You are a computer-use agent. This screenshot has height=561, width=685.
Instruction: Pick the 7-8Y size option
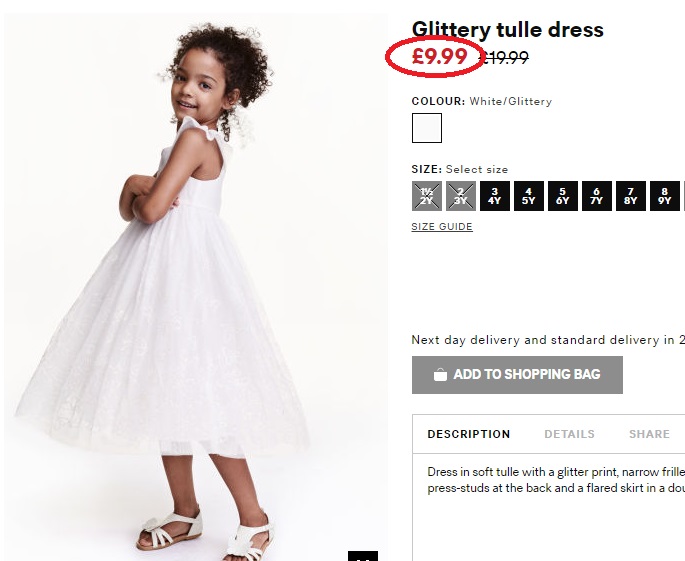(631, 196)
